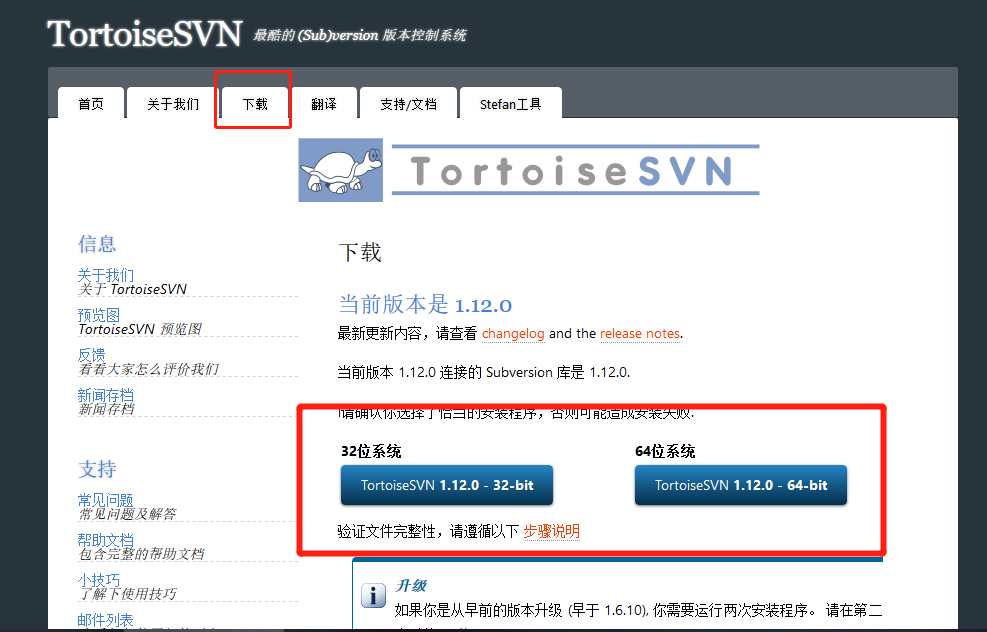Click the 64位系统 label

pos(665,451)
